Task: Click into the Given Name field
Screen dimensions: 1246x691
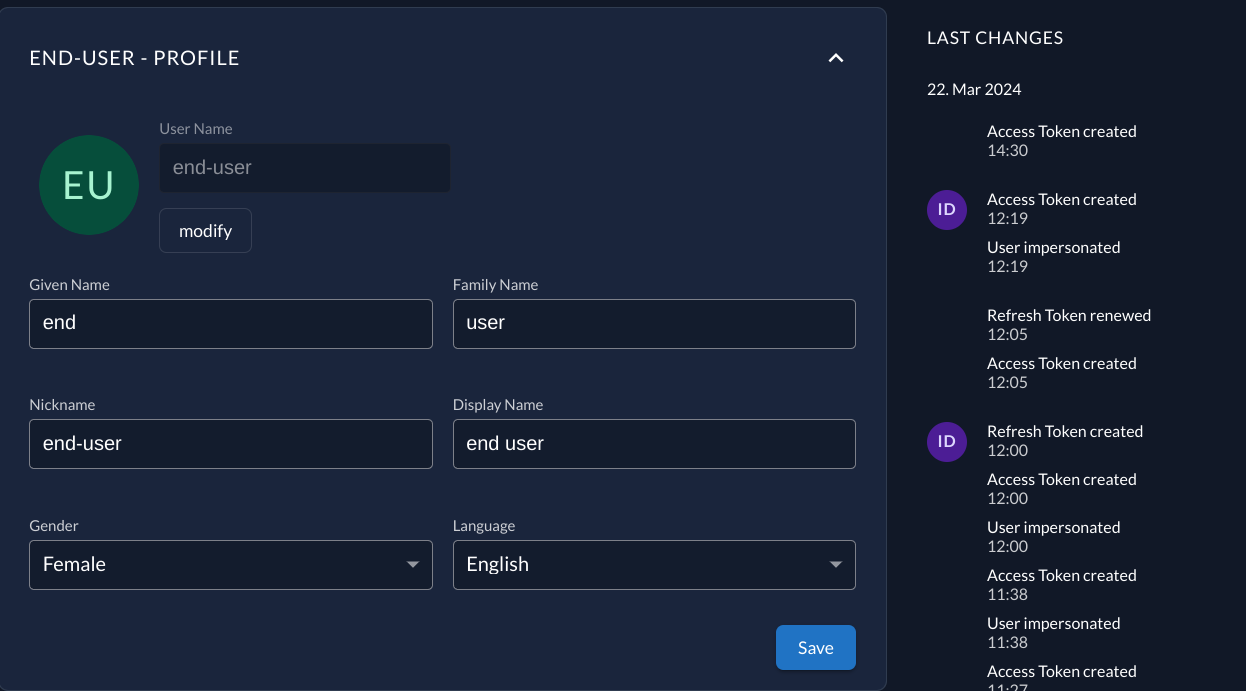Action: coord(230,323)
